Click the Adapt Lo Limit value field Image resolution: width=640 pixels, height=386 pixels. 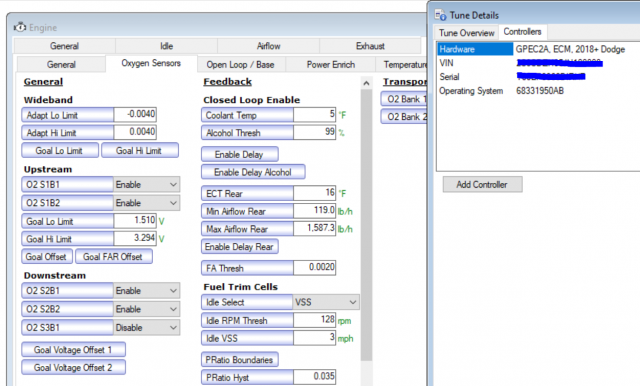(135, 114)
